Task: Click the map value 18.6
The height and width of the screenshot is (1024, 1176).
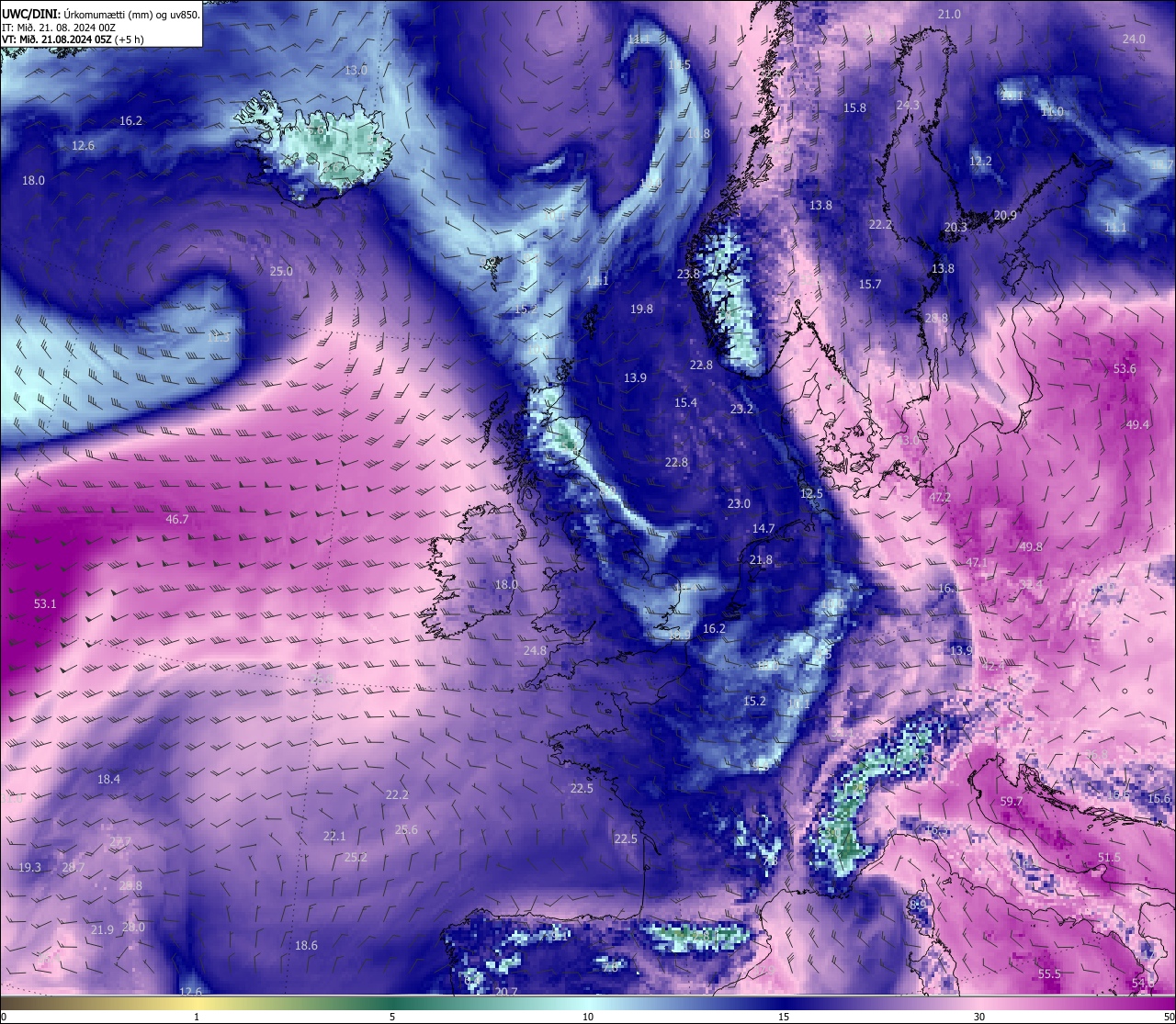Action: point(306,946)
